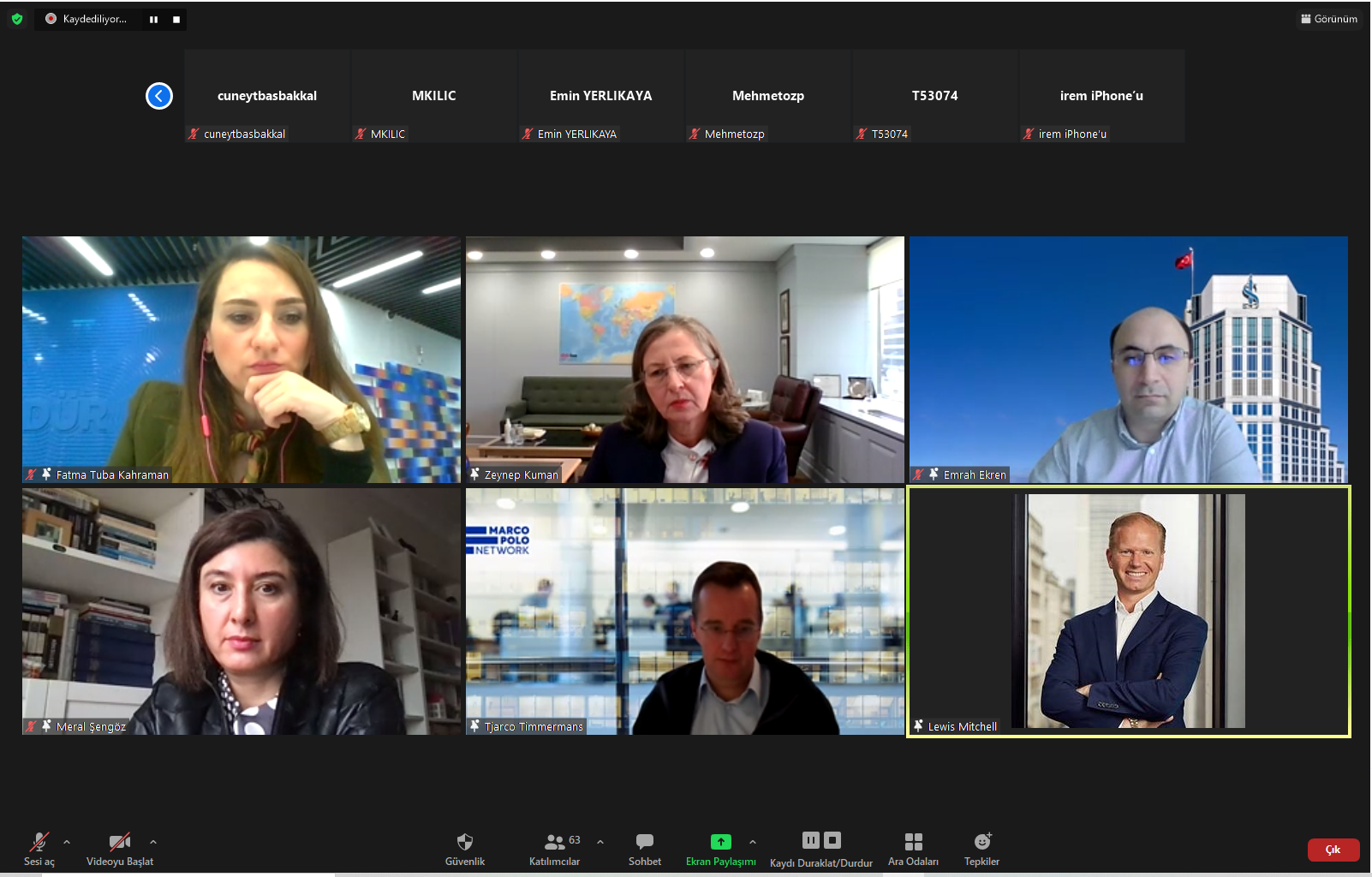
Task: Leave meeting with red Çık button
Action: click(1333, 850)
